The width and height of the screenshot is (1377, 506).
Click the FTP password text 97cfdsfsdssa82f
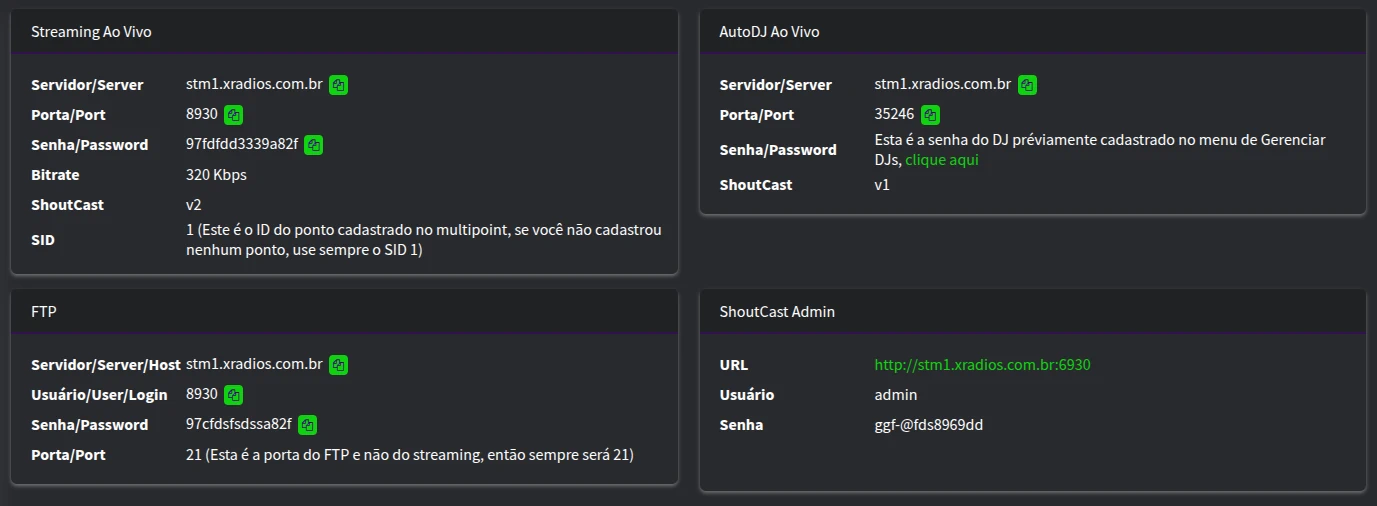click(239, 425)
